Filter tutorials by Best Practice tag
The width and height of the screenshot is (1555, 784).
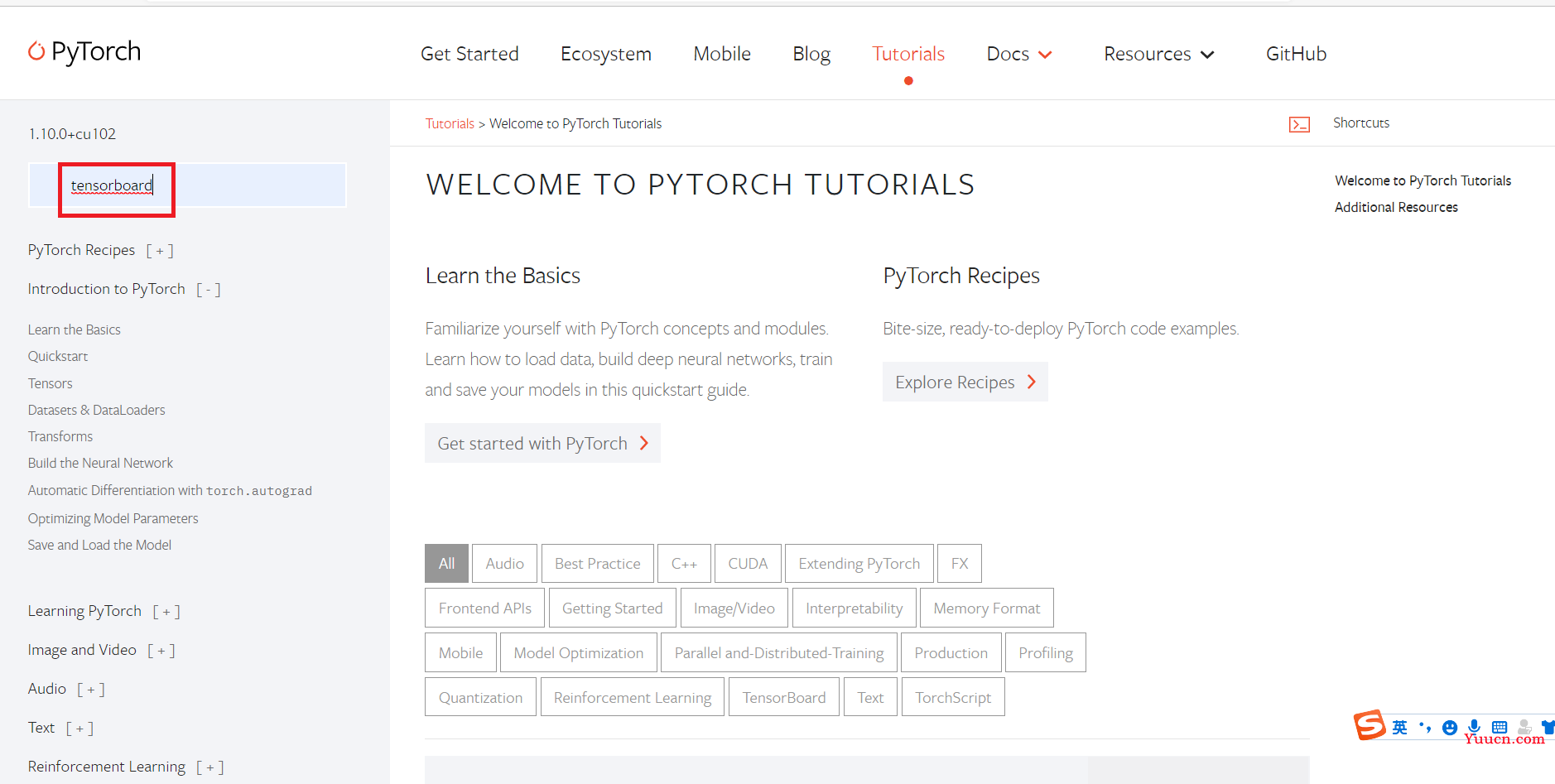tap(598, 563)
